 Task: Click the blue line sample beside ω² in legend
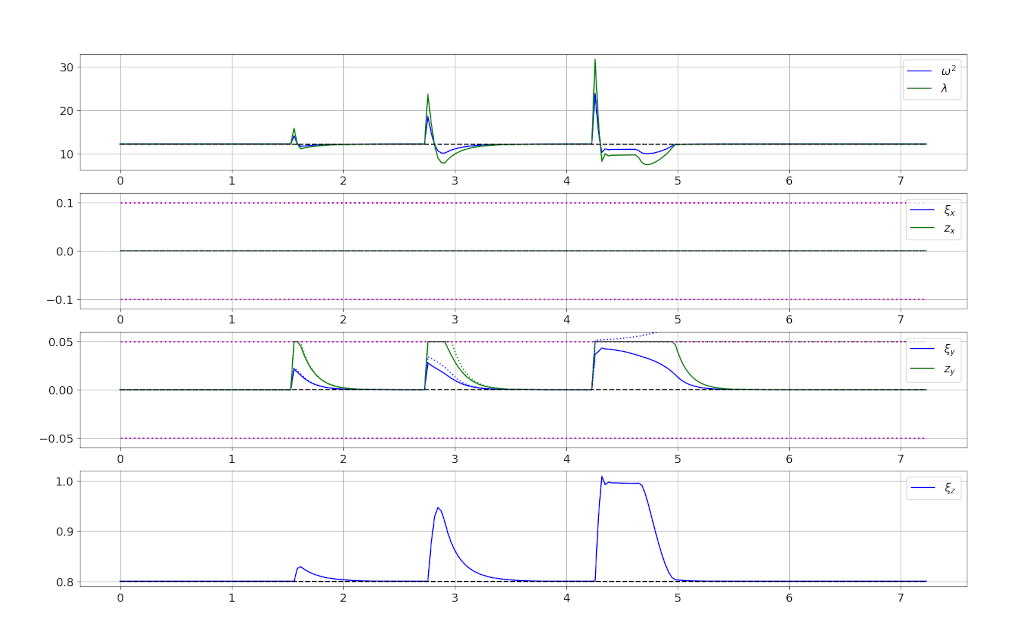[918, 71]
